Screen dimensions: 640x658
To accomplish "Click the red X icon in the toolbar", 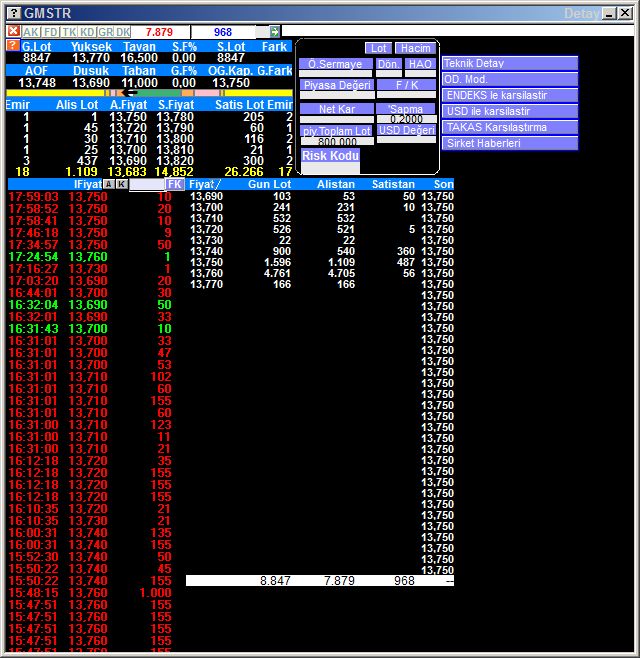I will coord(13,32).
